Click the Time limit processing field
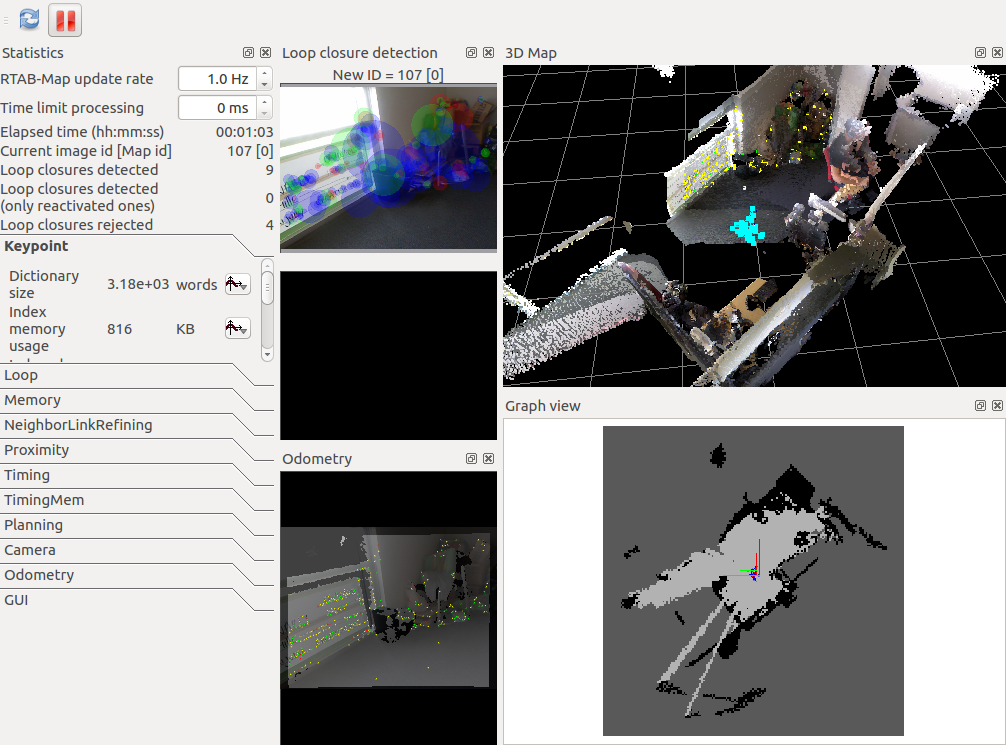The width and height of the screenshot is (1006, 745). pyautogui.click(x=216, y=108)
